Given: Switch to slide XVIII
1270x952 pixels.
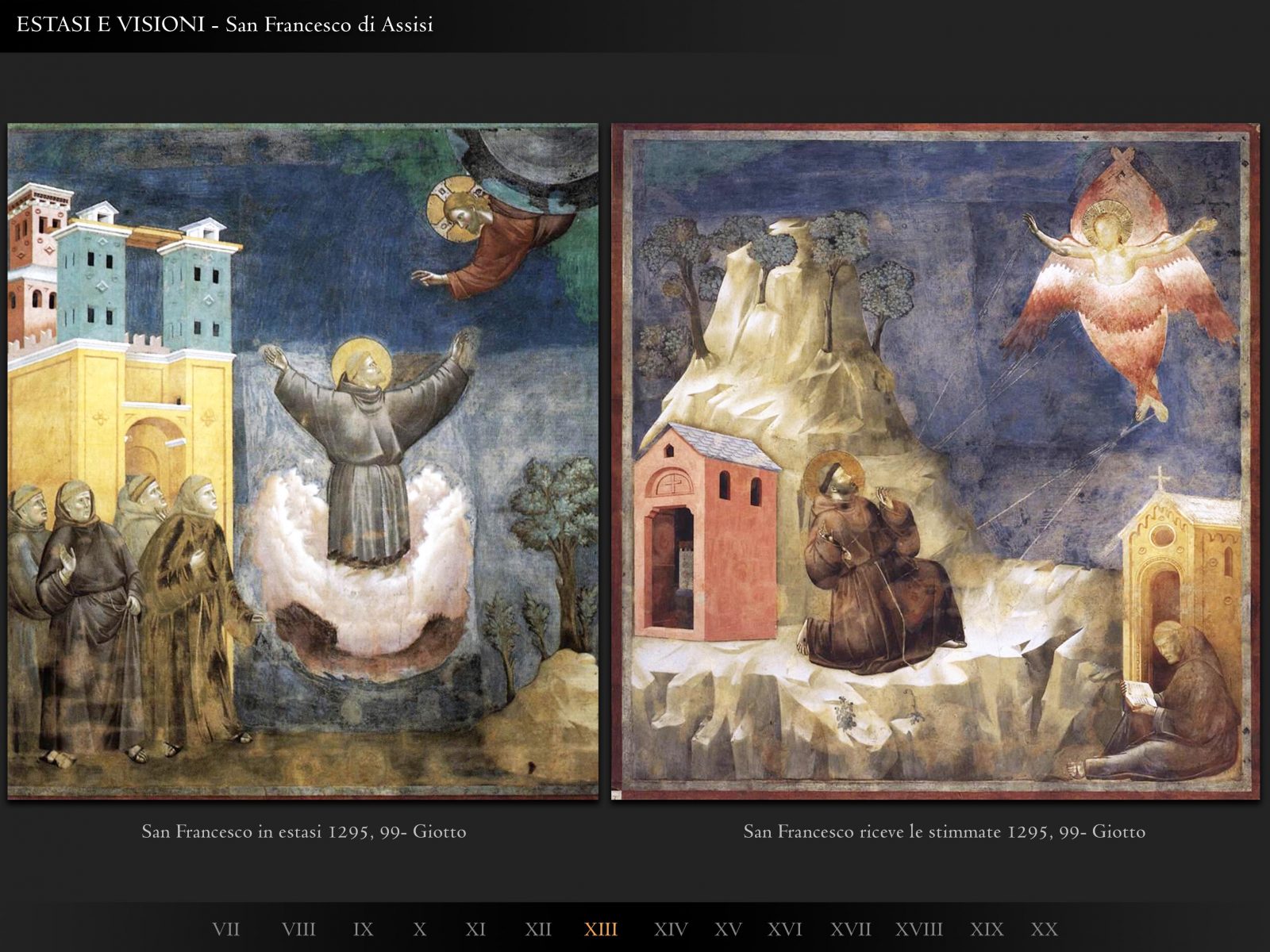Looking at the screenshot, I should pyautogui.click(x=919, y=929).
